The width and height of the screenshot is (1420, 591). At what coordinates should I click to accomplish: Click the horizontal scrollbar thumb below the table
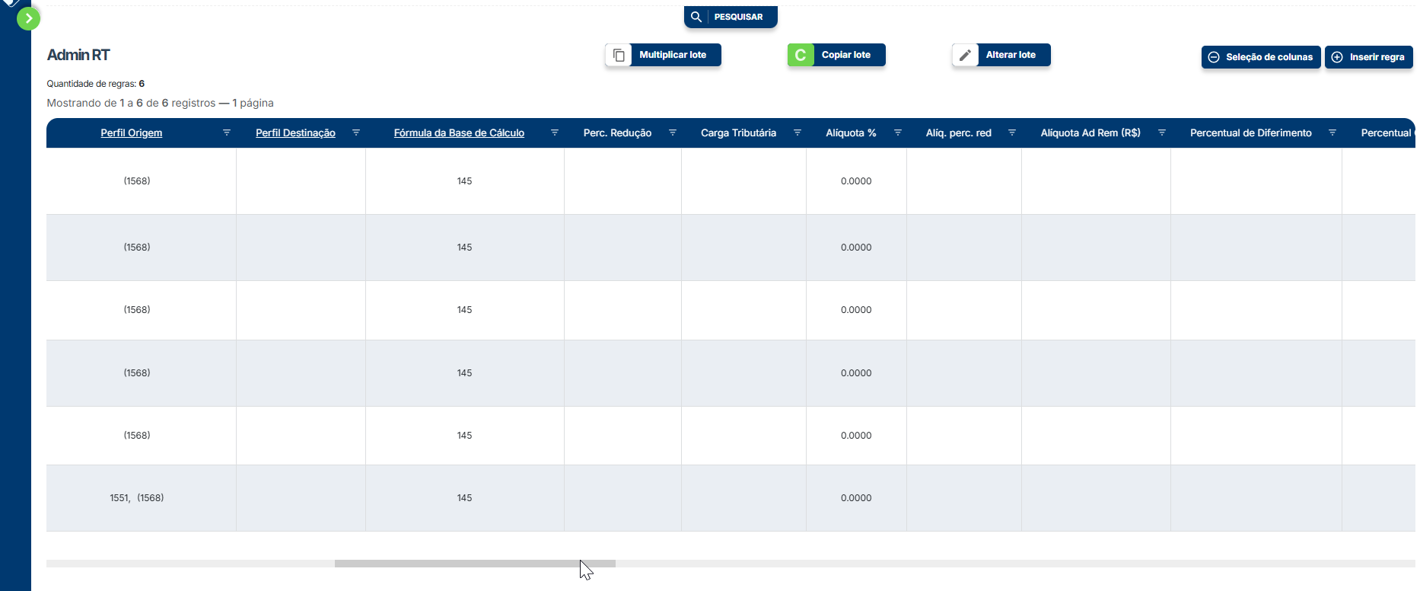475,564
